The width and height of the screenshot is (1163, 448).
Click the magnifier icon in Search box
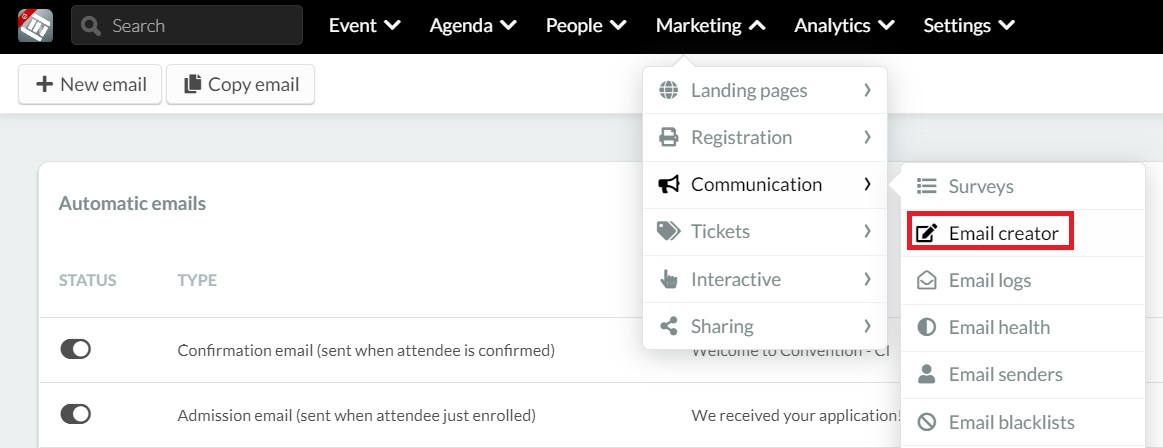(x=91, y=26)
